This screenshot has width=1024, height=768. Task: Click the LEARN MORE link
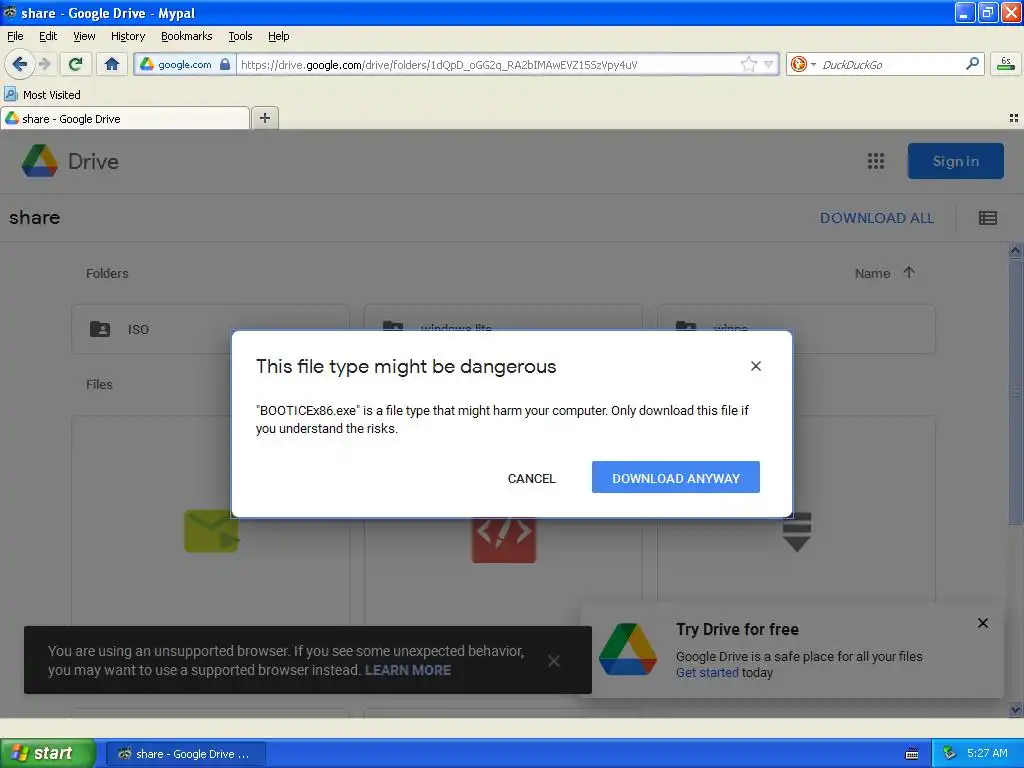[408, 670]
